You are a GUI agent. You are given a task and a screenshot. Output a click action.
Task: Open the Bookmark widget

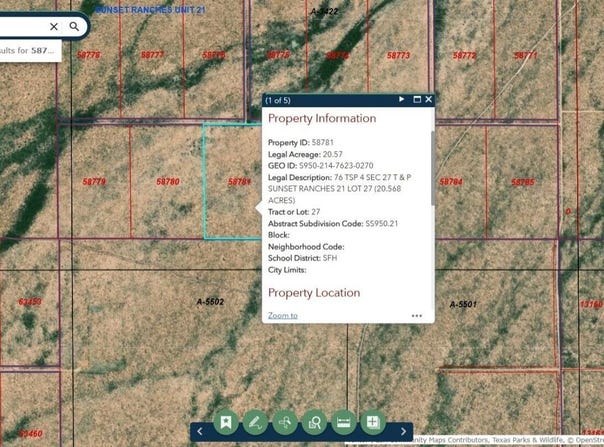(226, 422)
